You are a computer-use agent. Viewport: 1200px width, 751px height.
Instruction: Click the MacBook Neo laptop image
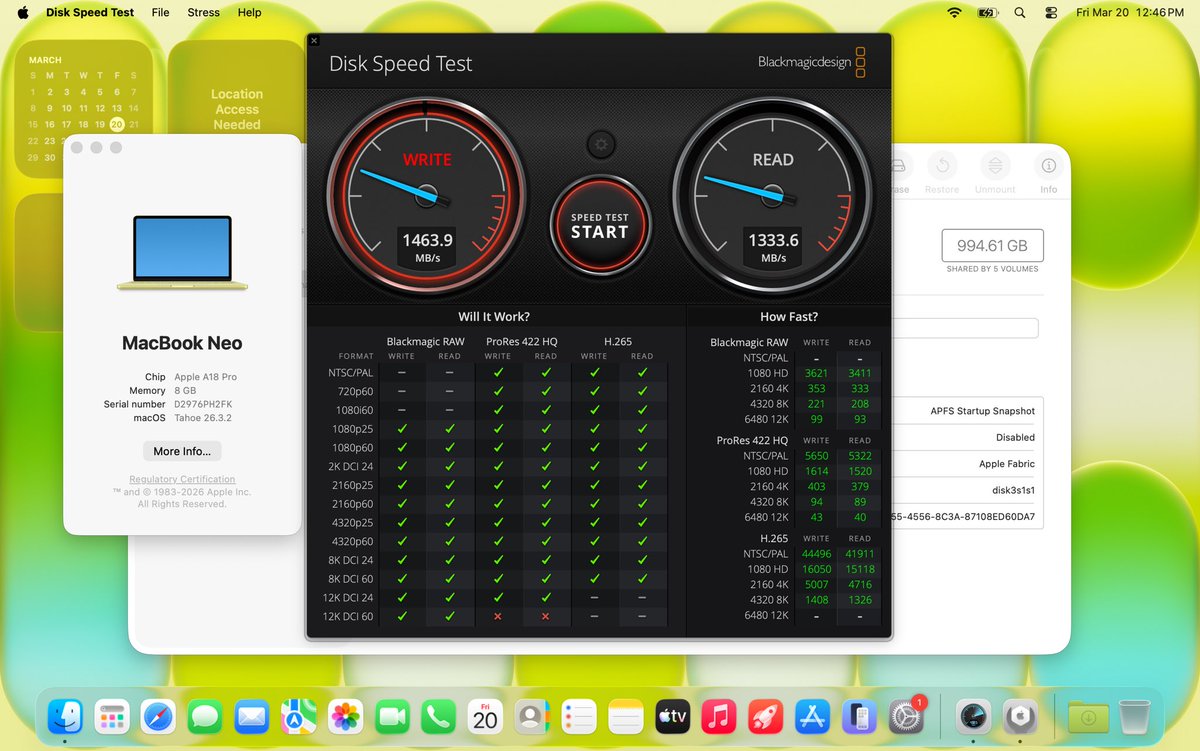click(x=182, y=253)
